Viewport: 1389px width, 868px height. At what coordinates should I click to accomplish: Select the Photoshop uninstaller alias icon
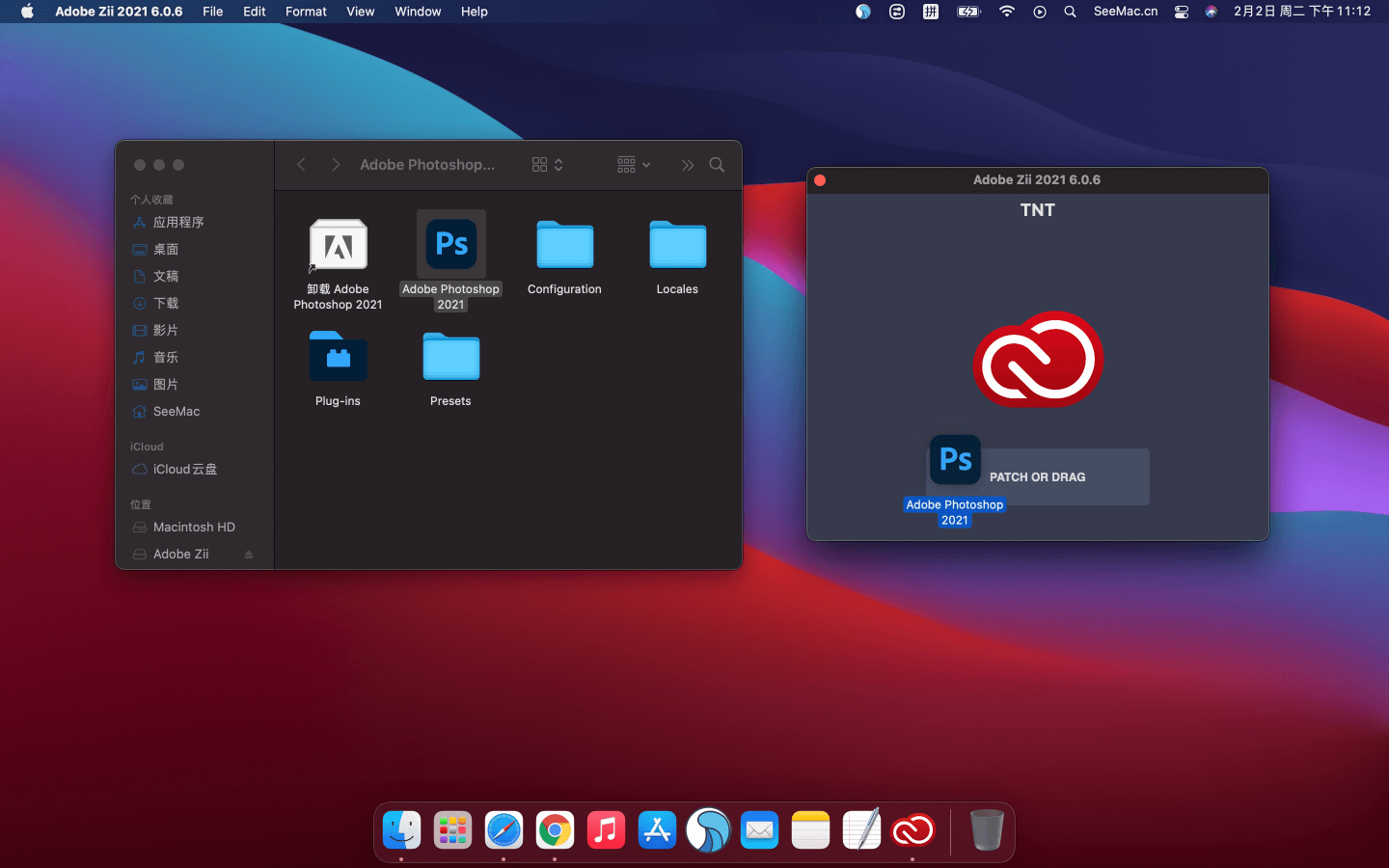click(338, 245)
